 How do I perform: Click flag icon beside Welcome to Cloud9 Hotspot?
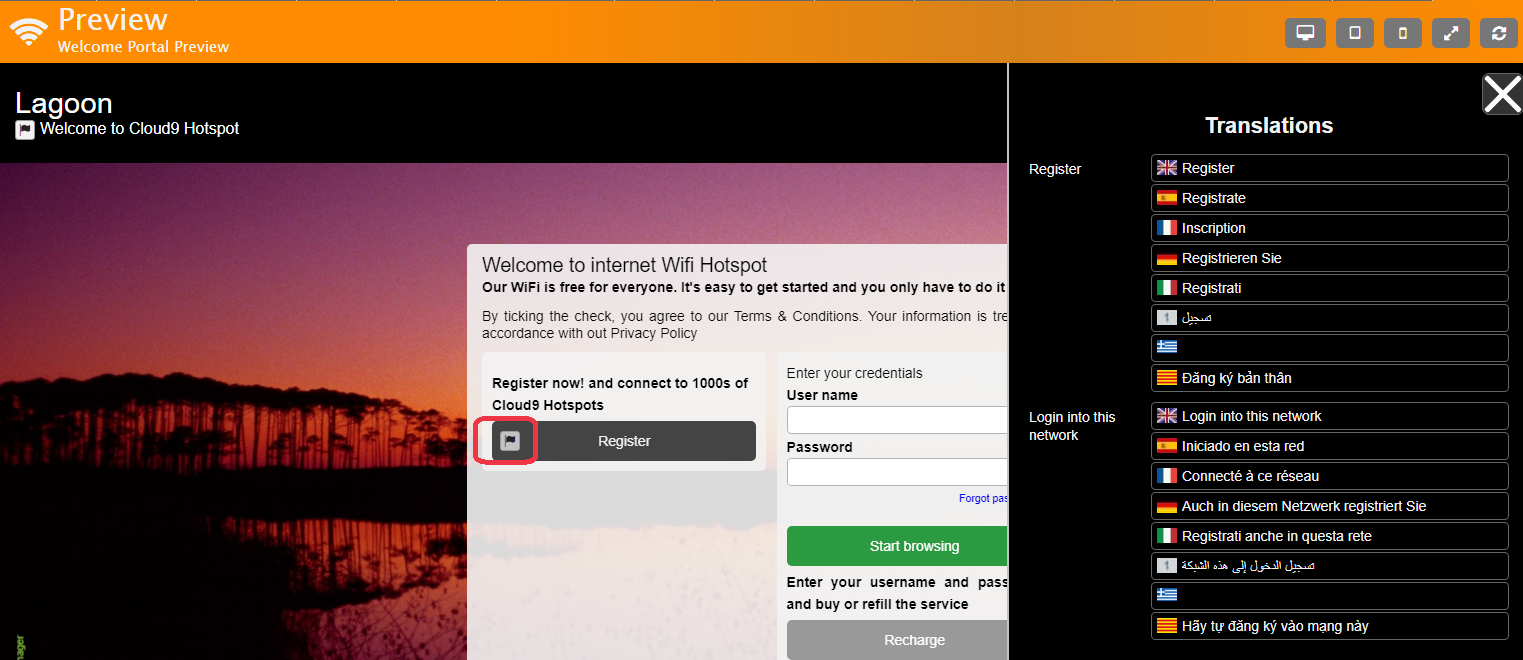[x=25, y=129]
